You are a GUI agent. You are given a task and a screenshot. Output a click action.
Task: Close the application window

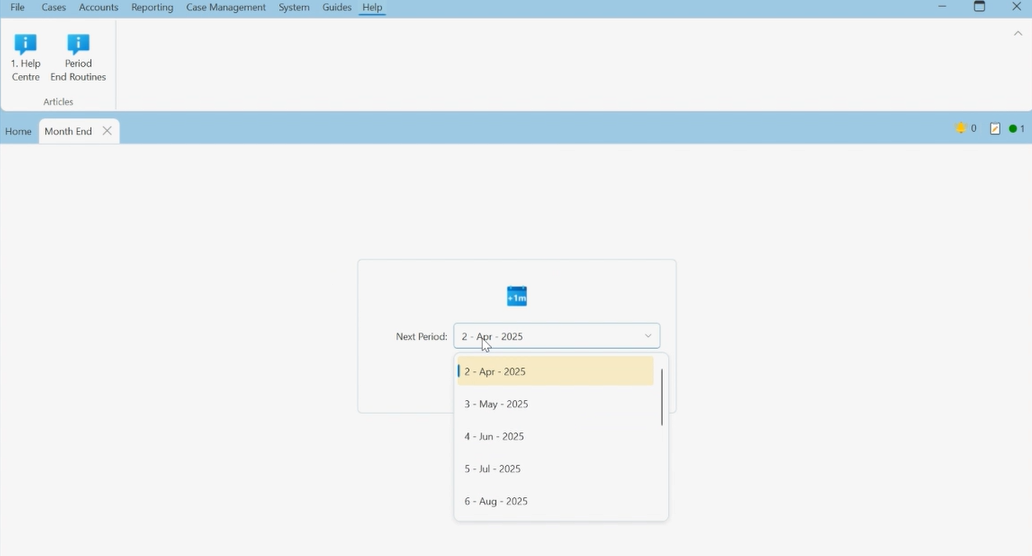(1016, 7)
